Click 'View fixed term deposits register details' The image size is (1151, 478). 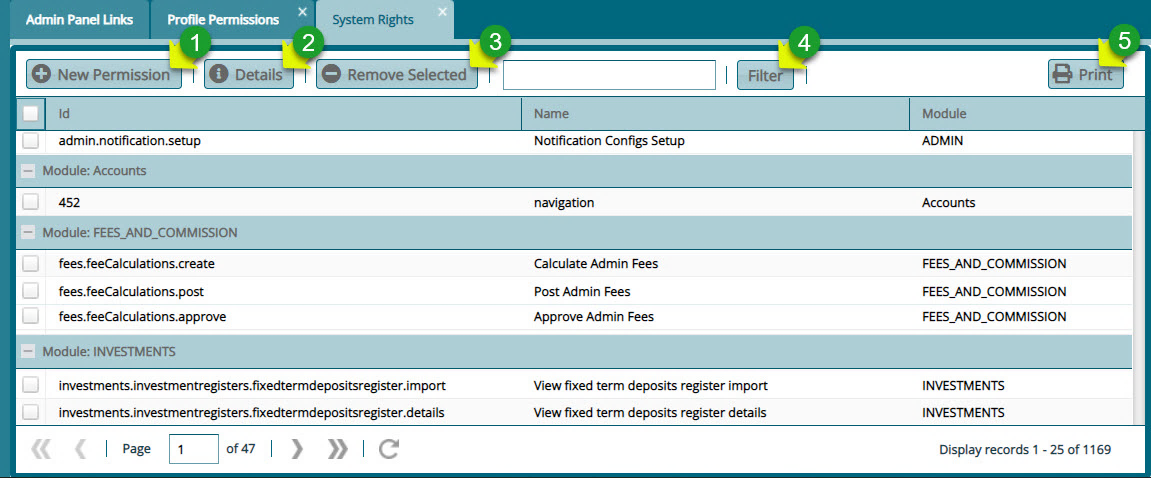(x=650, y=413)
